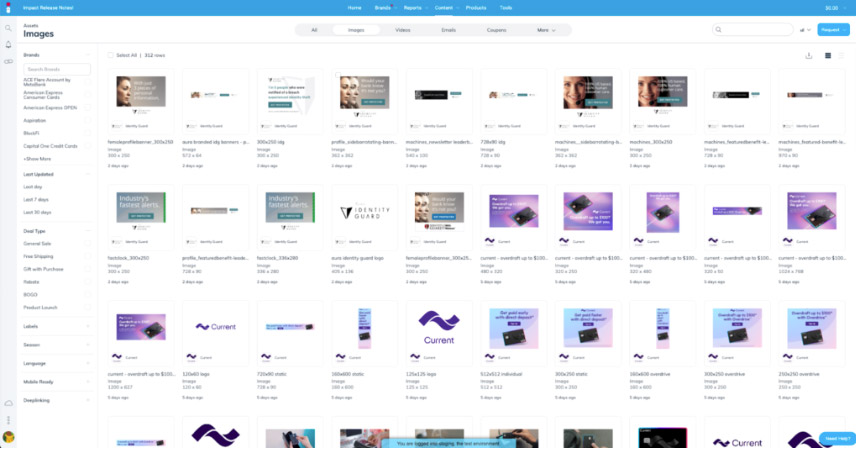Check the American Express OPEN brand filter

[x=50, y=107]
